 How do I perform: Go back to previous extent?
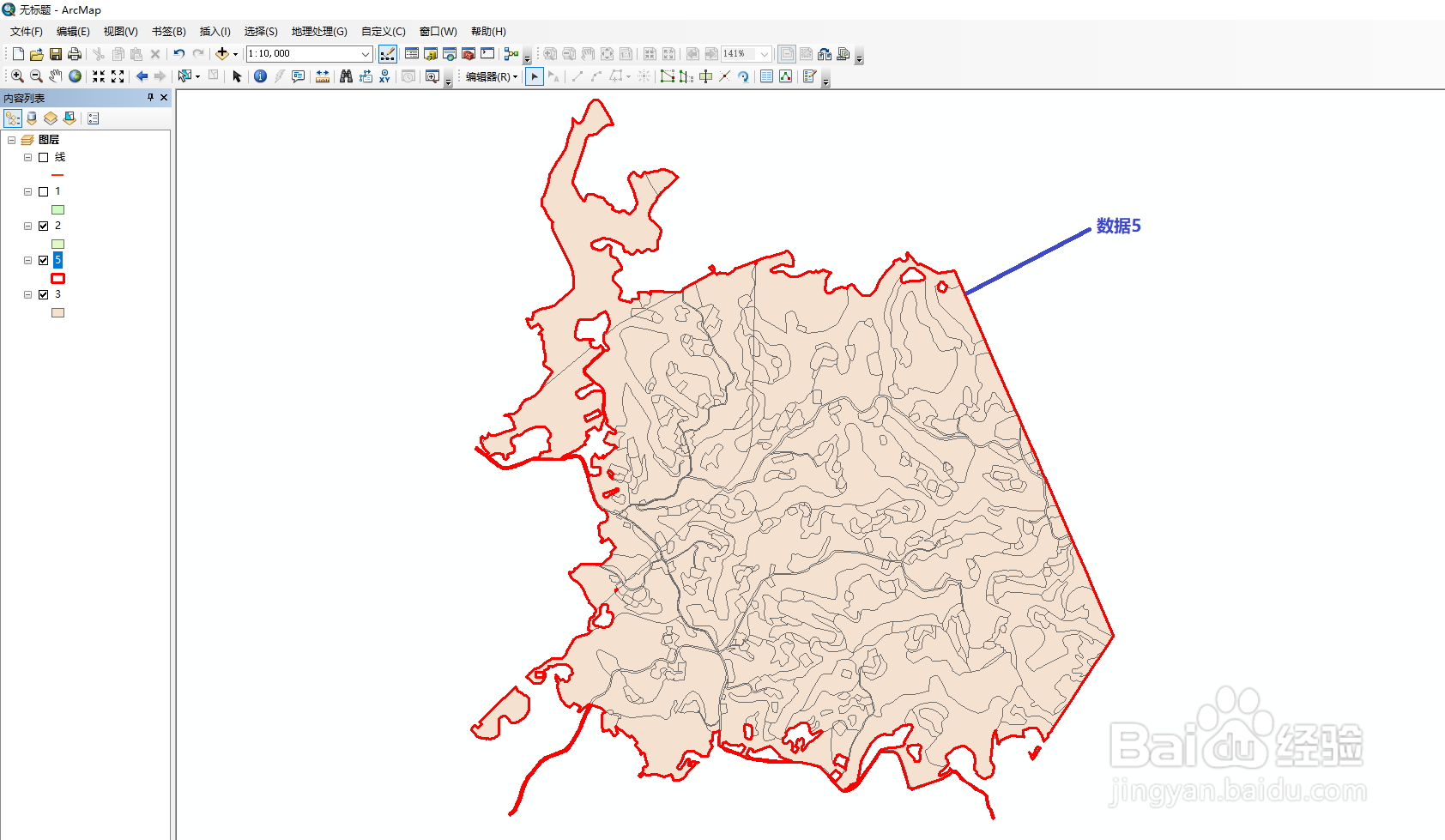[142, 76]
